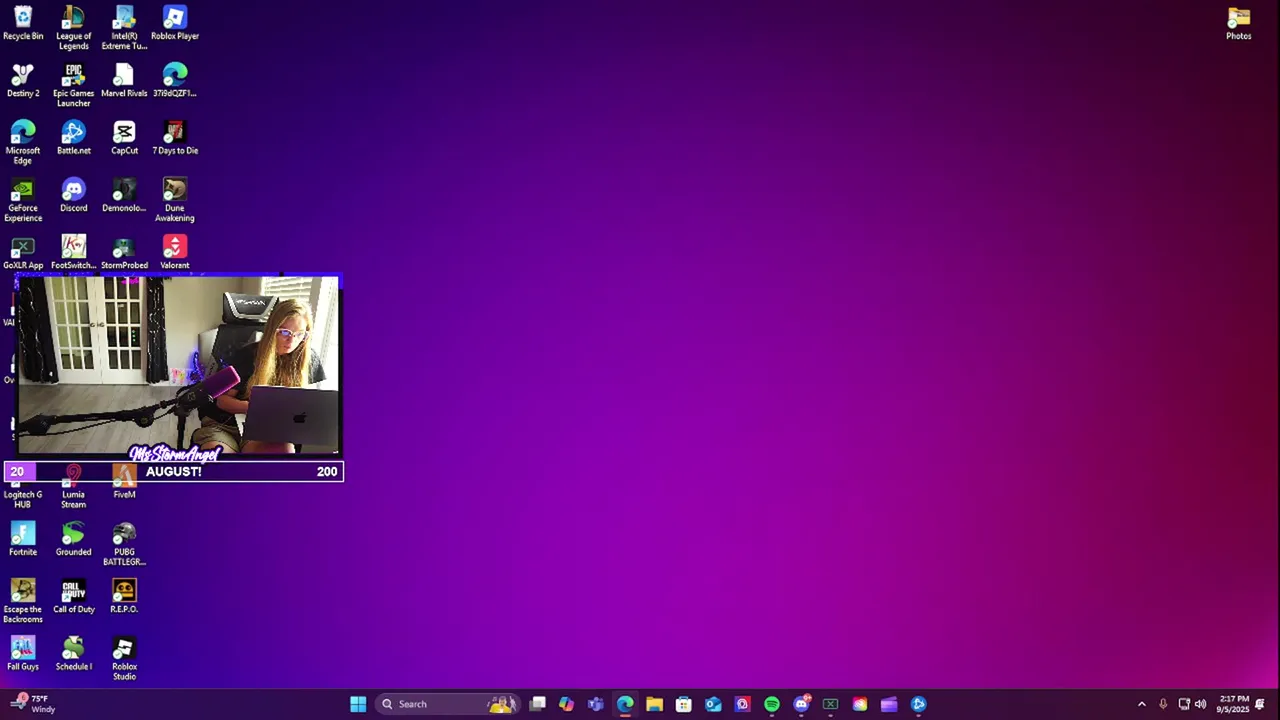Click the AUGUST! goal progress bar
Image resolution: width=1280 pixels, height=720 pixels.
tap(174, 471)
